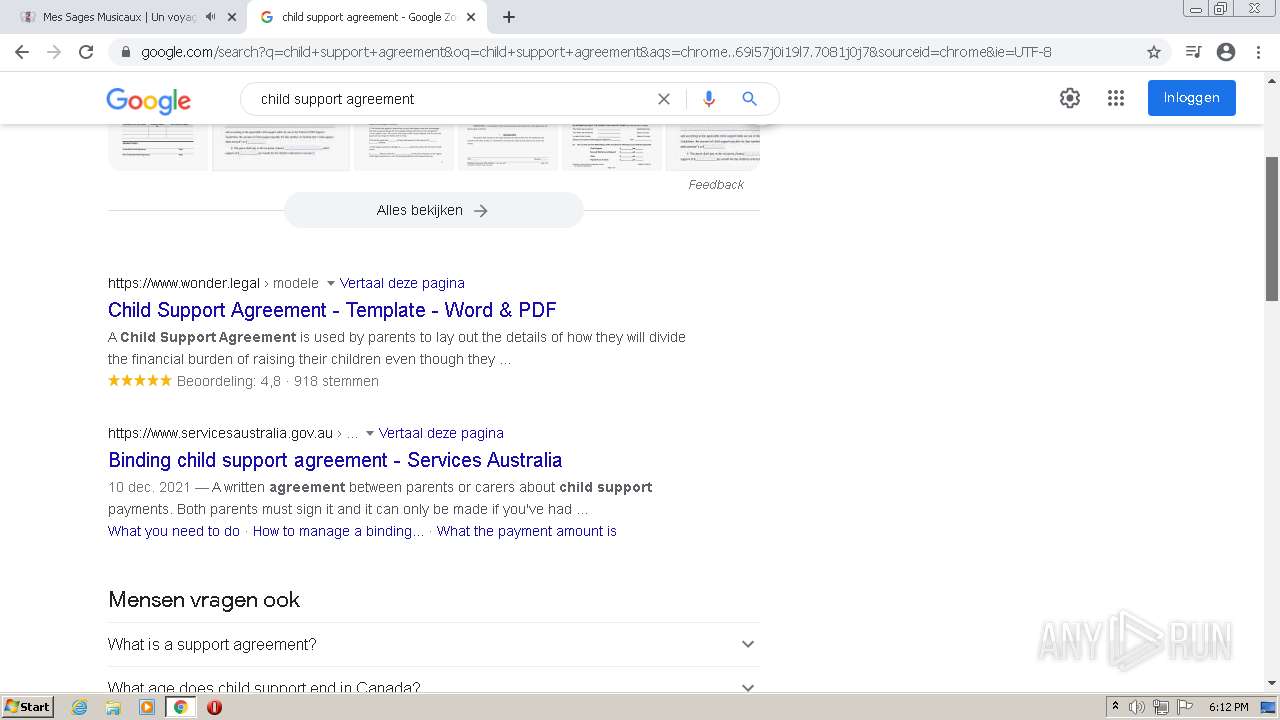This screenshot has width=1280, height=720.
Task: Open File Explorer folder in taskbar
Action: tap(113, 707)
